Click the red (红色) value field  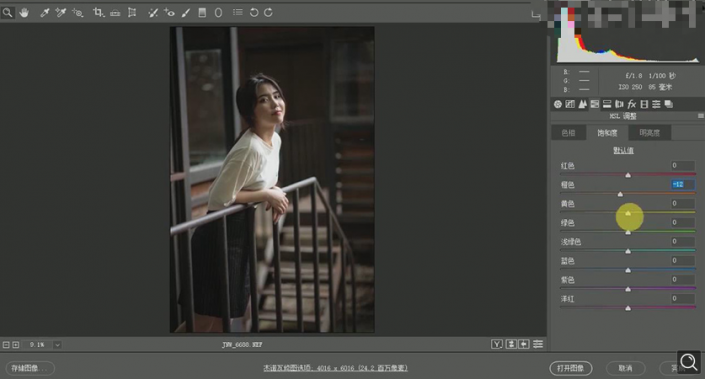point(683,165)
